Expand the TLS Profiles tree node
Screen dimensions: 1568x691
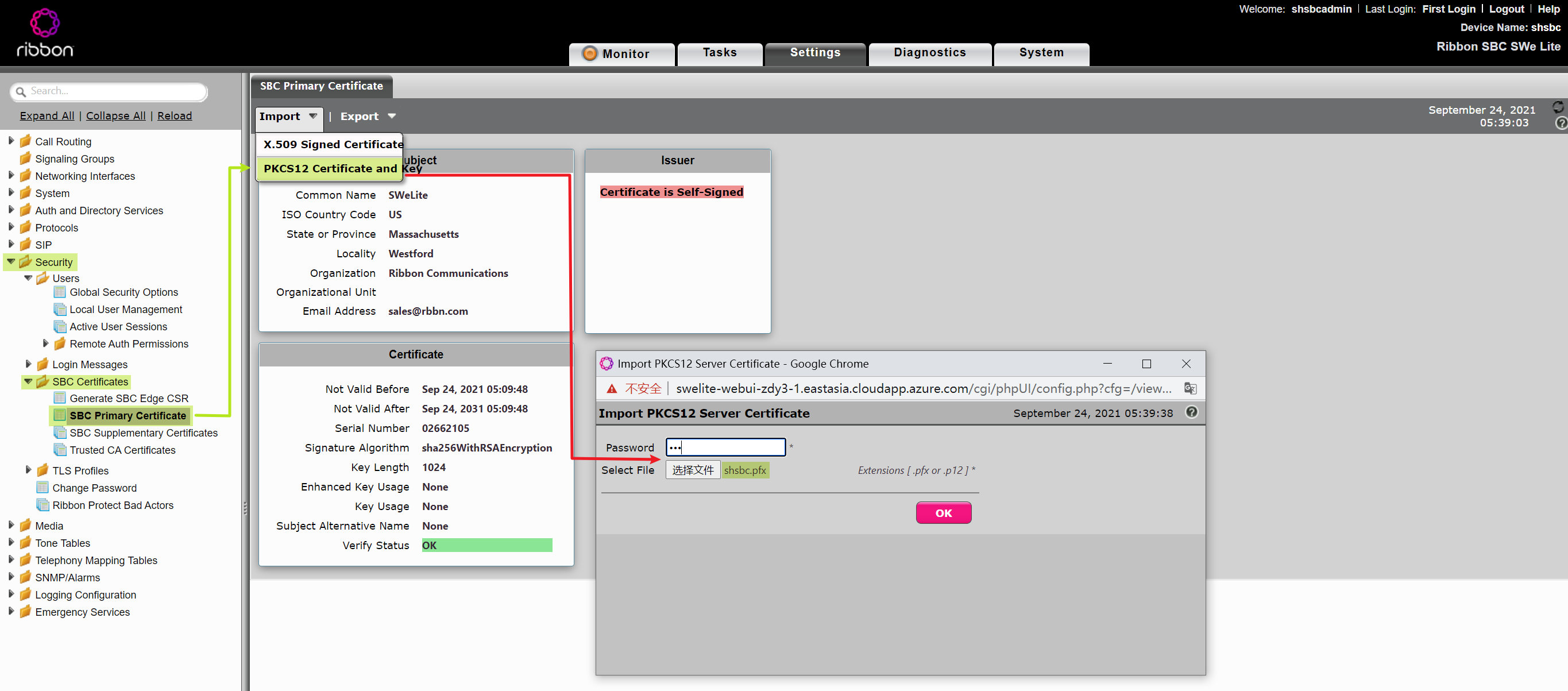click(x=28, y=469)
